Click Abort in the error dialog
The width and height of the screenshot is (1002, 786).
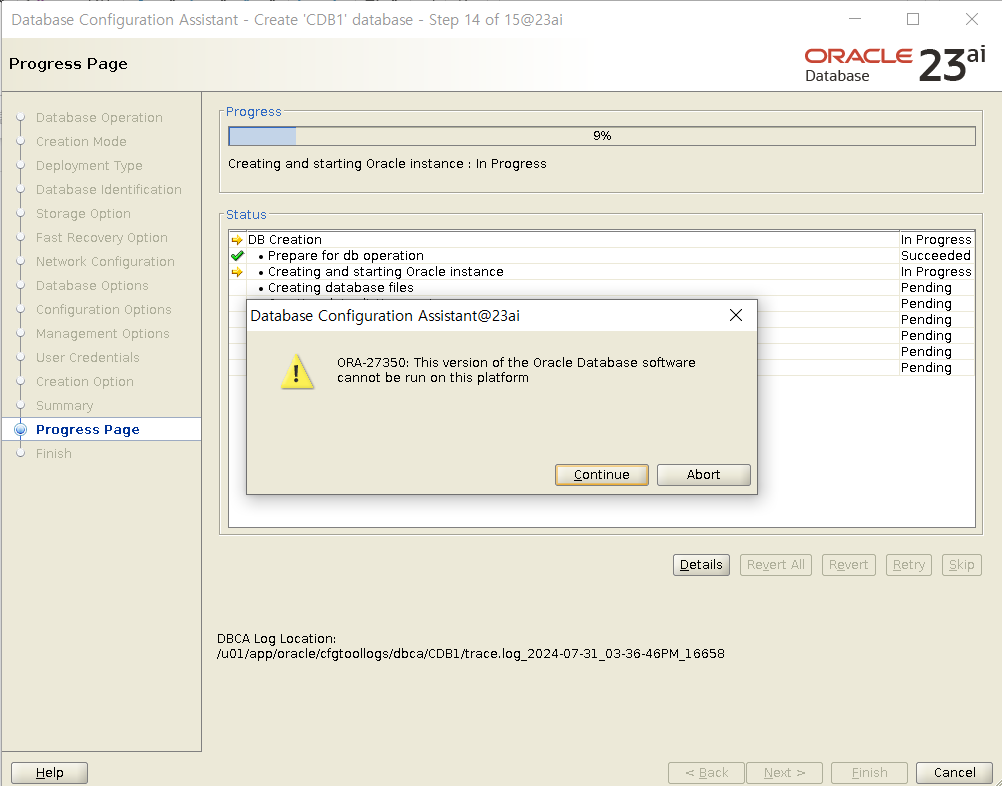(x=703, y=475)
